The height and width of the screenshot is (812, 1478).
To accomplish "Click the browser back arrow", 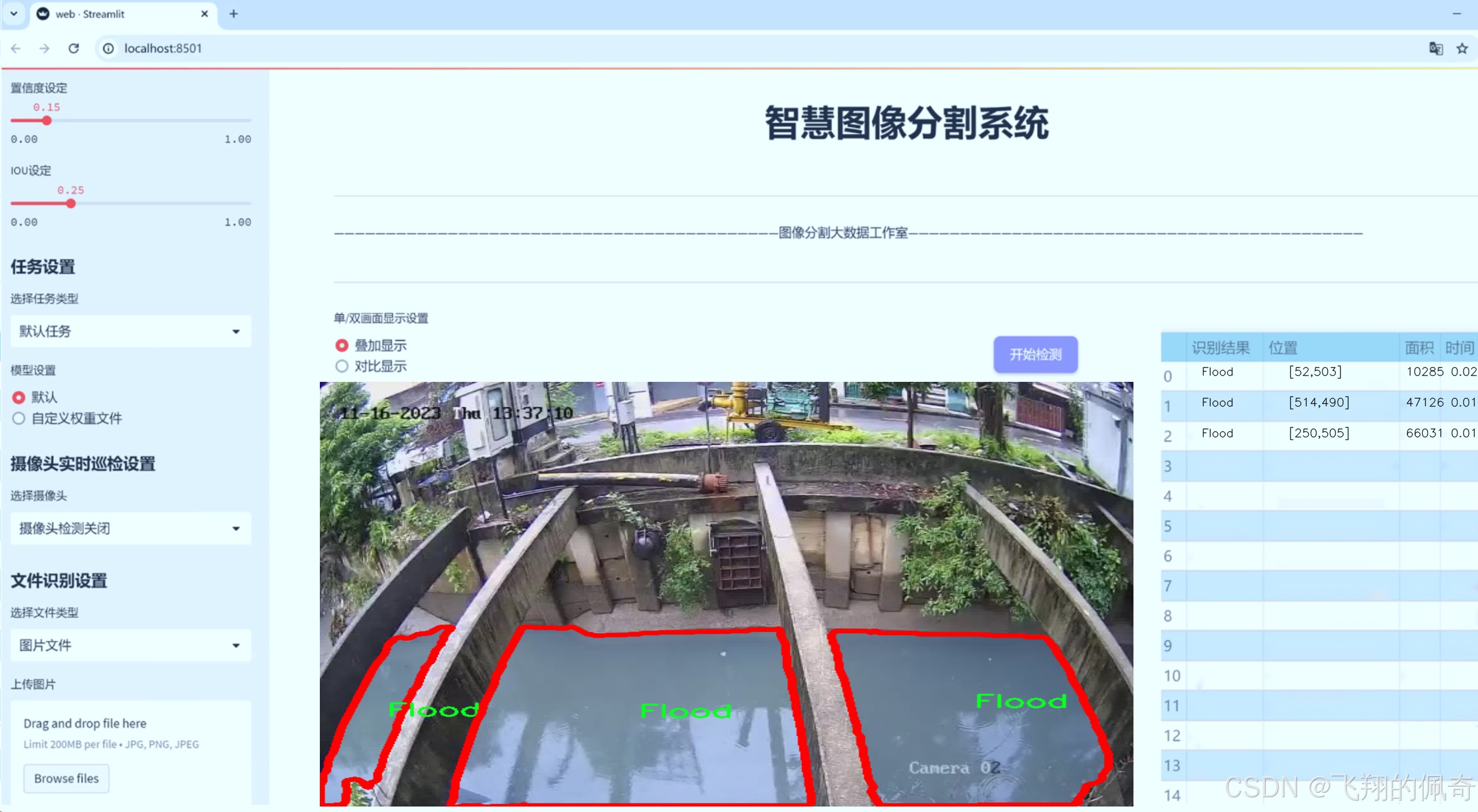I will tap(15, 48).
